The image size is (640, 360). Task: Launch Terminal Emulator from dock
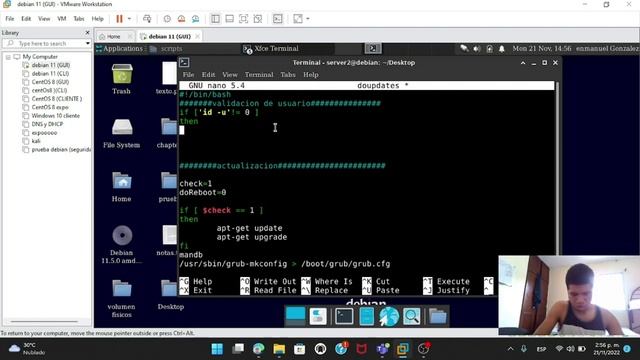pyautogui.click(x=344, y=316)
